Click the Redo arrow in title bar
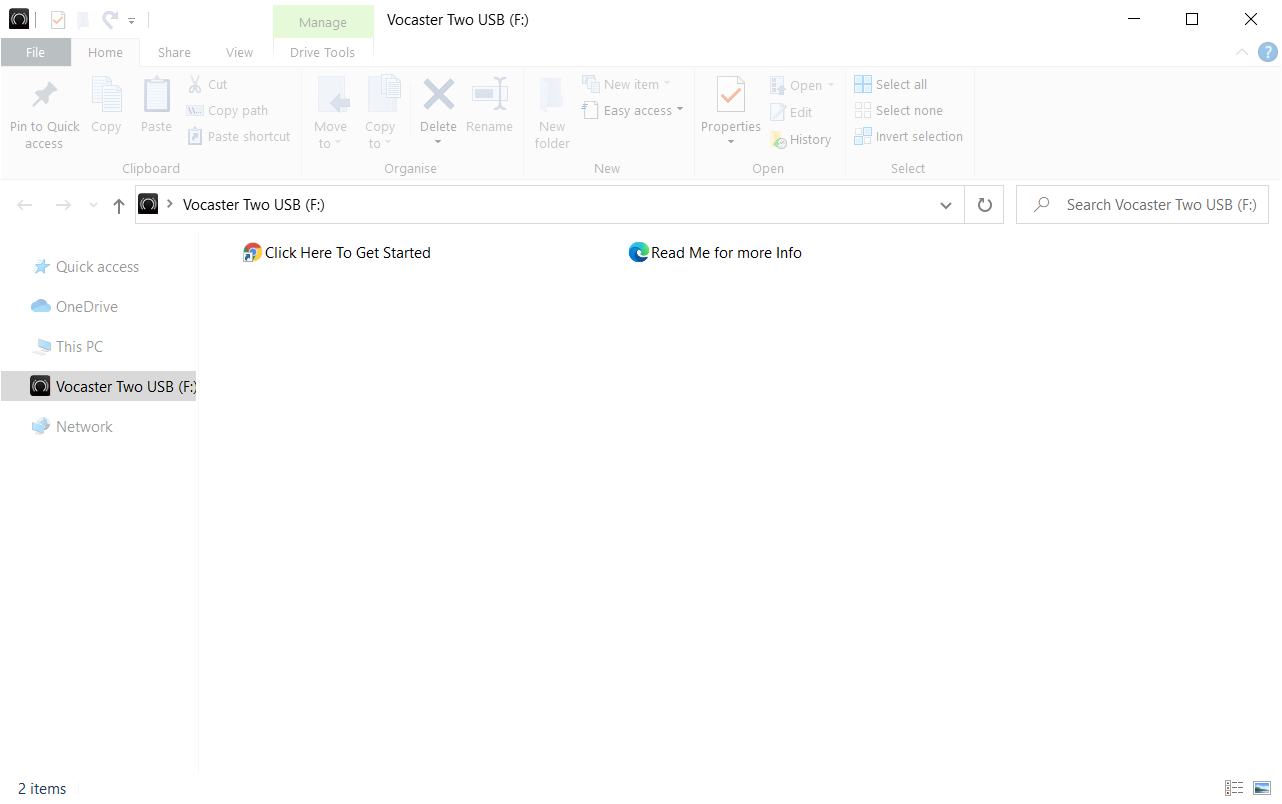Image resolution: width=1282 pixels, height=804 pixels. [110, 19]
